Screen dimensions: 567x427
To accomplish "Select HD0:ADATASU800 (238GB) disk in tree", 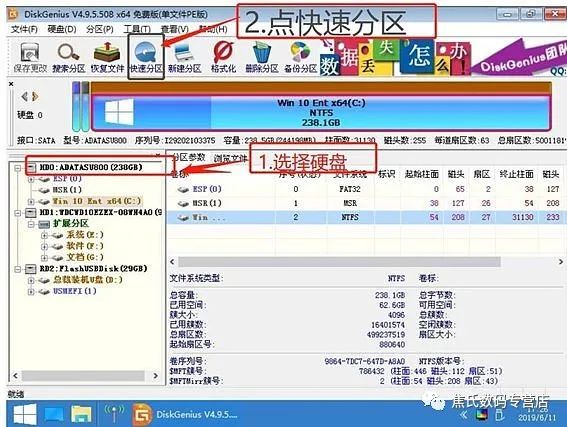I will [x=91, y=167].
